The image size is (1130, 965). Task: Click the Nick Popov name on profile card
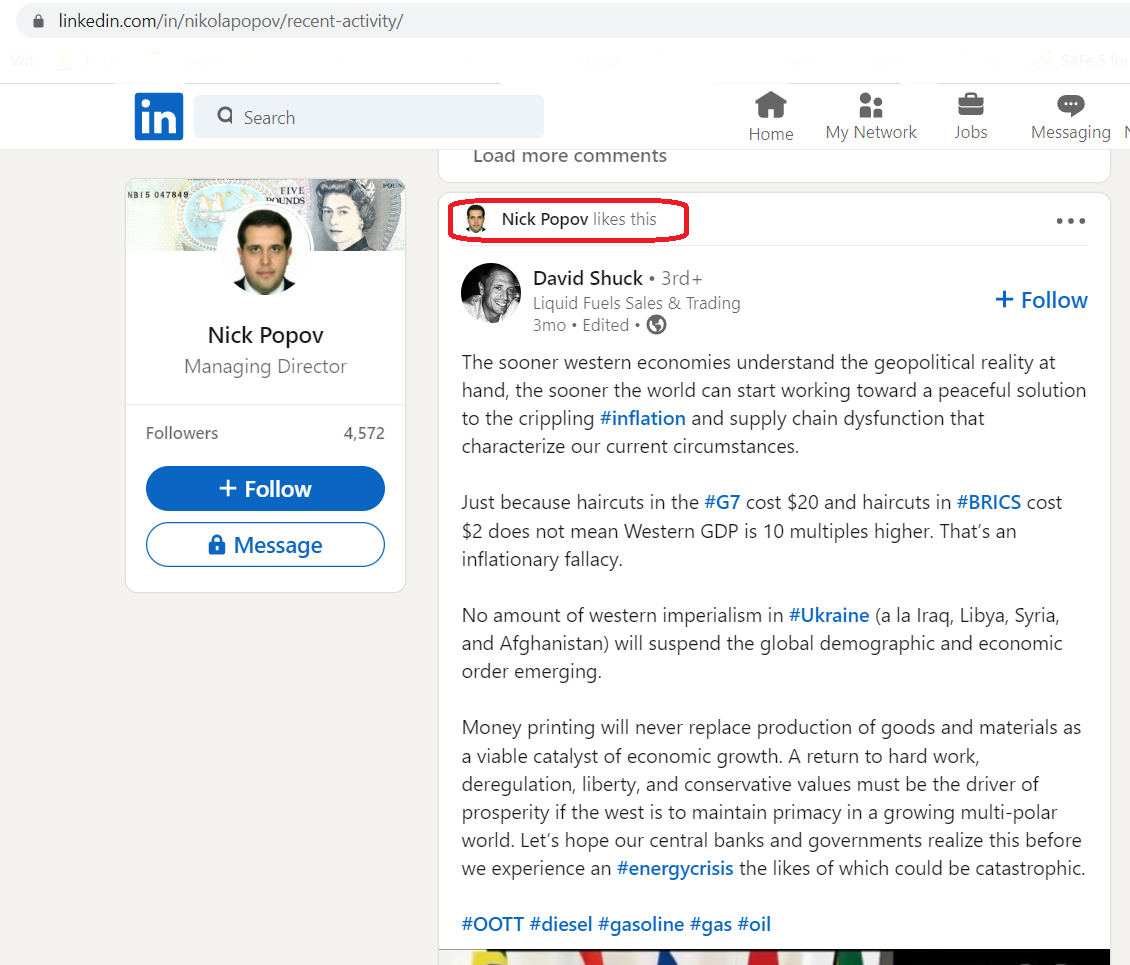(x=265, y=335)
